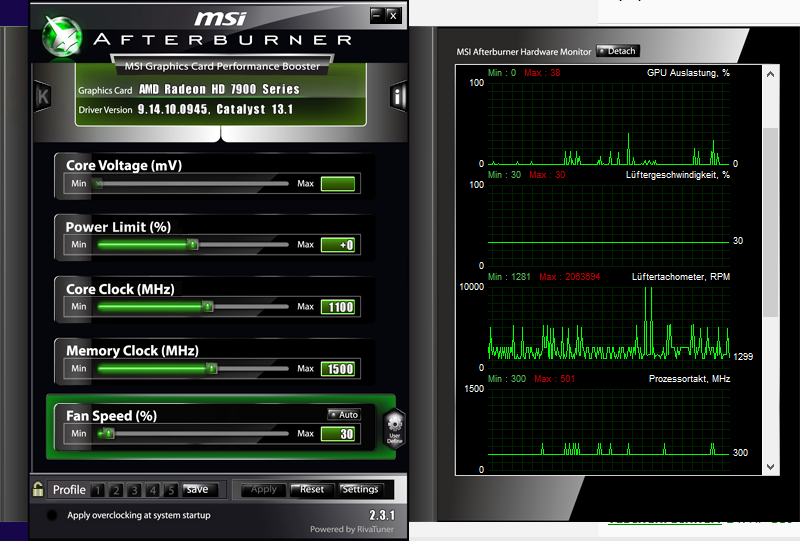Viewport: 800px width, 541px height.
Task: Click the GPU Auslastung graph
Action: coord(609,124)
